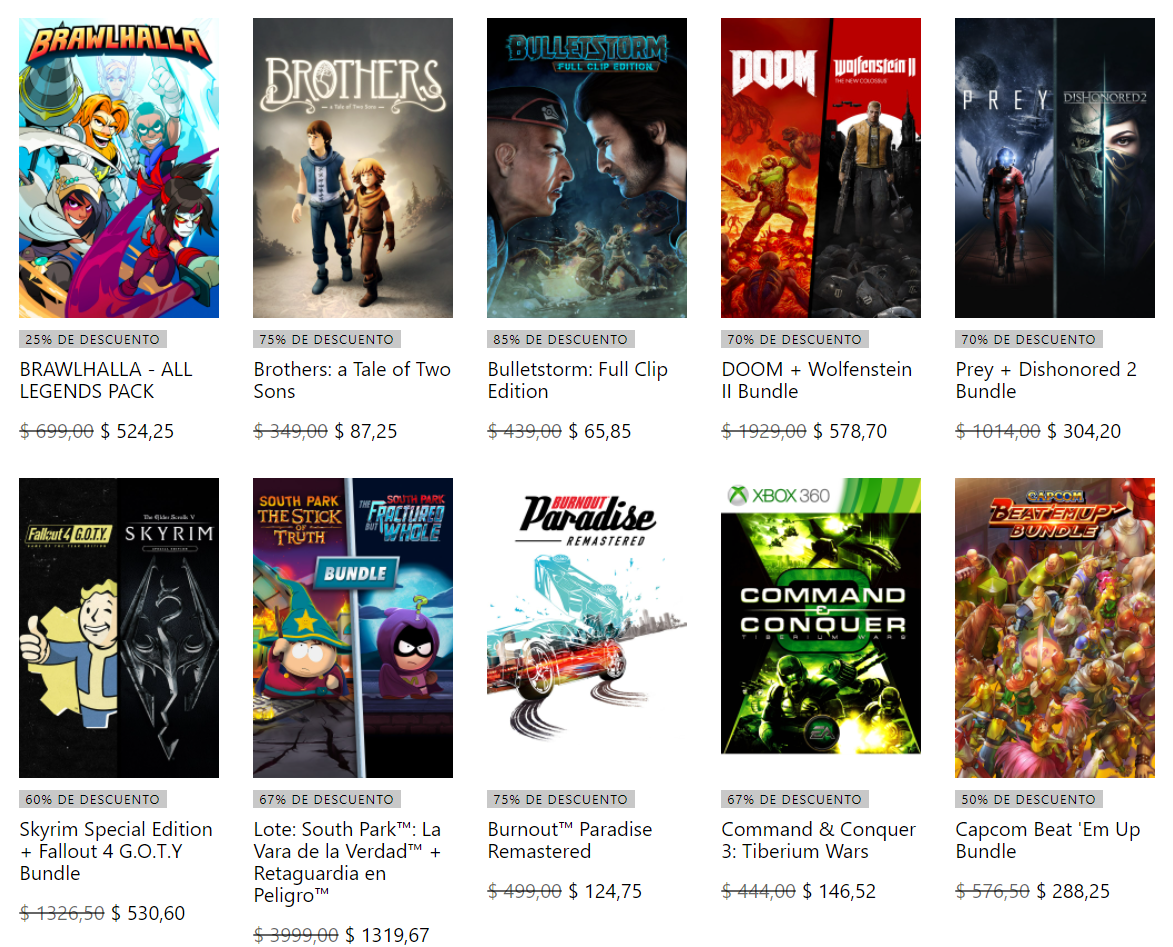
Task: Open the 'Prey + Dishonored 2 Bundle' title link
Action: [1047, 380]
